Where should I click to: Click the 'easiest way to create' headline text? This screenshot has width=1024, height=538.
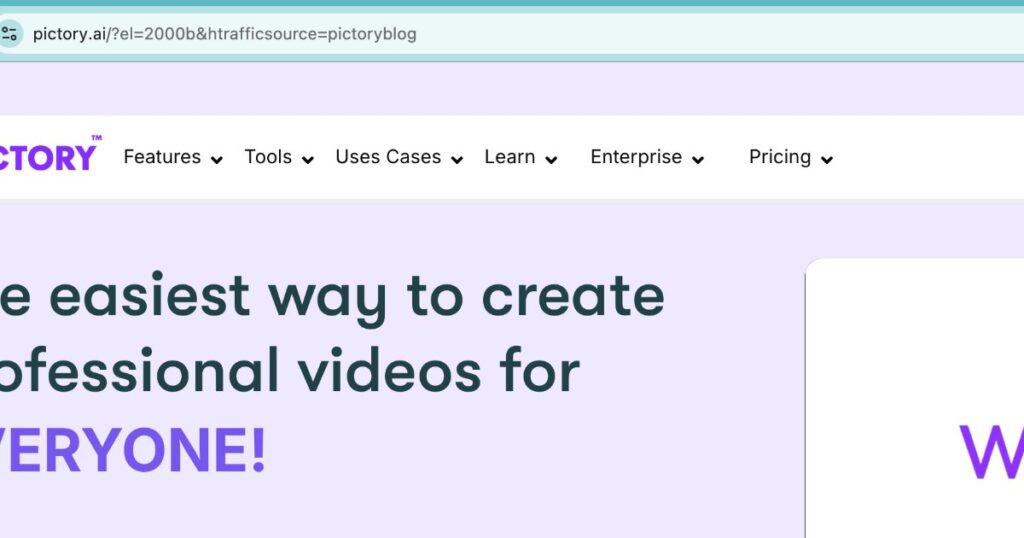click(357, 297)
